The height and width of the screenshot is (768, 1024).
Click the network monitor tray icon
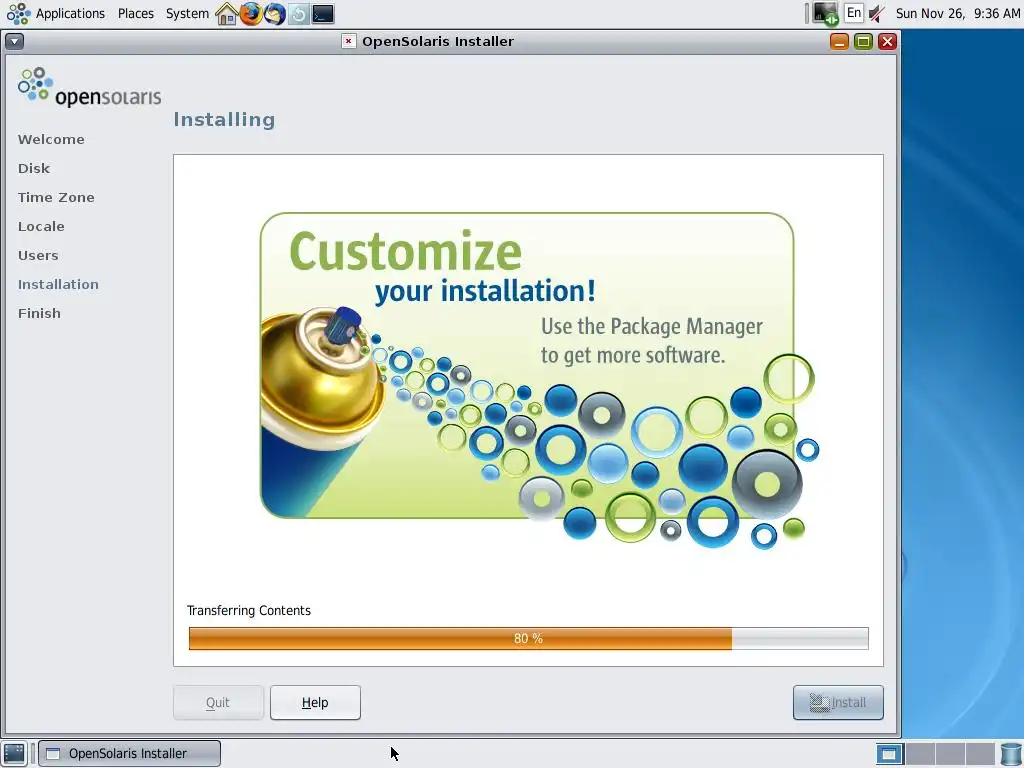tap(825, 13)
